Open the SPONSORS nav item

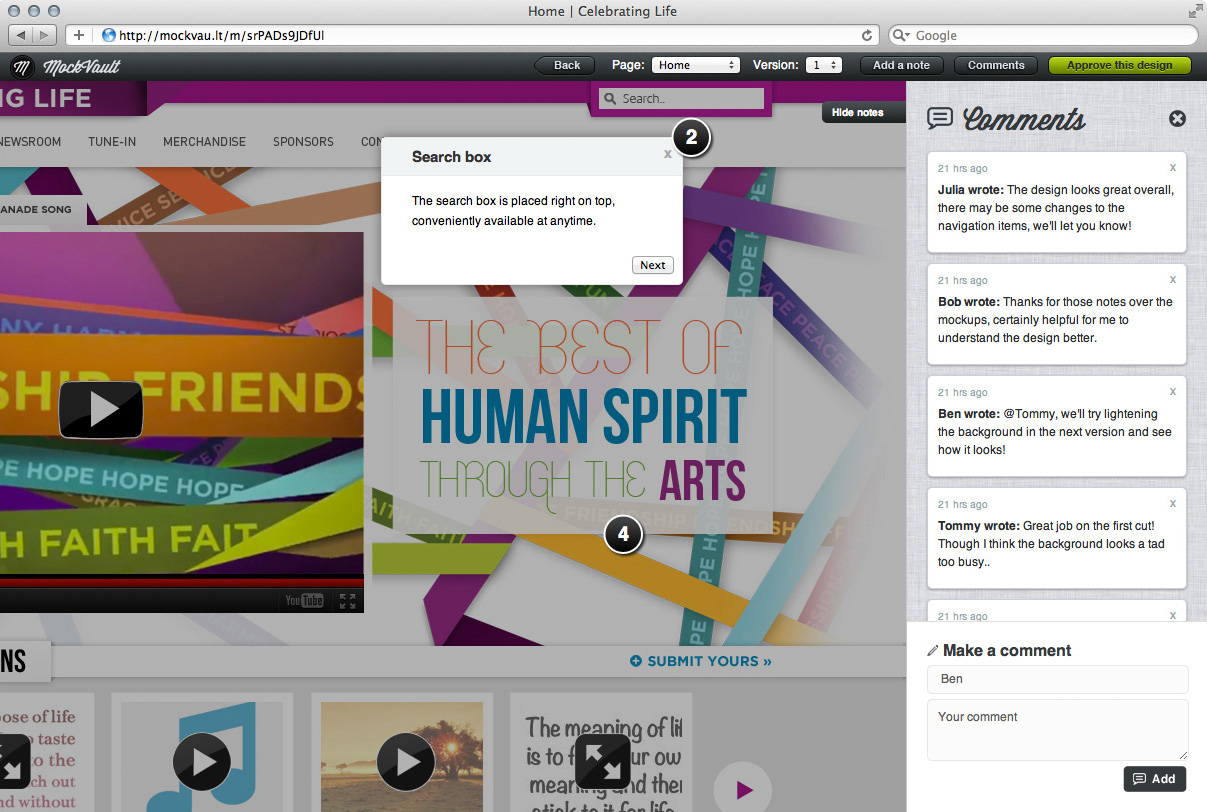(x=303, y=142)
